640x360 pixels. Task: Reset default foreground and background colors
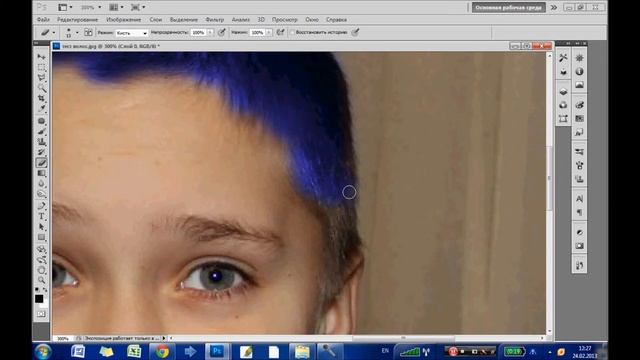coord(37,289)
